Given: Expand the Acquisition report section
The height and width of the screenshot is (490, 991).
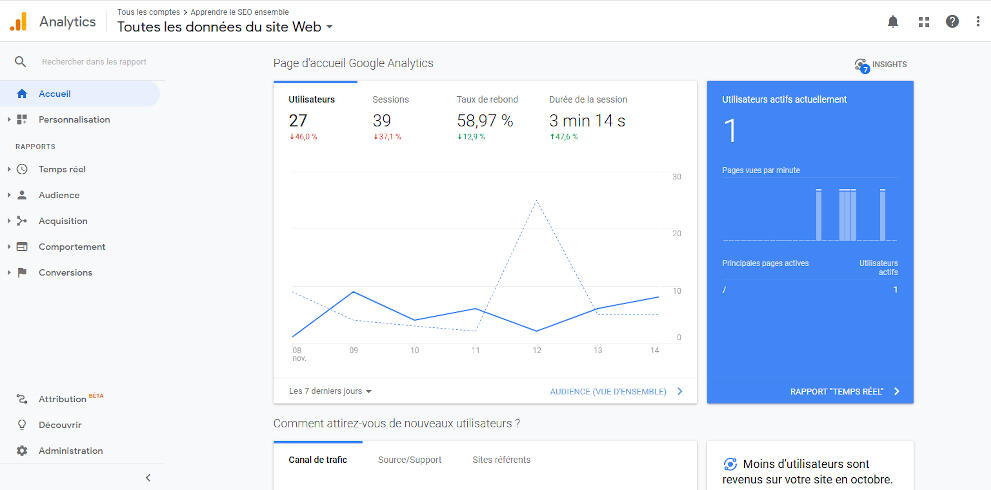Looking at the screenshot, I should 63,221.
